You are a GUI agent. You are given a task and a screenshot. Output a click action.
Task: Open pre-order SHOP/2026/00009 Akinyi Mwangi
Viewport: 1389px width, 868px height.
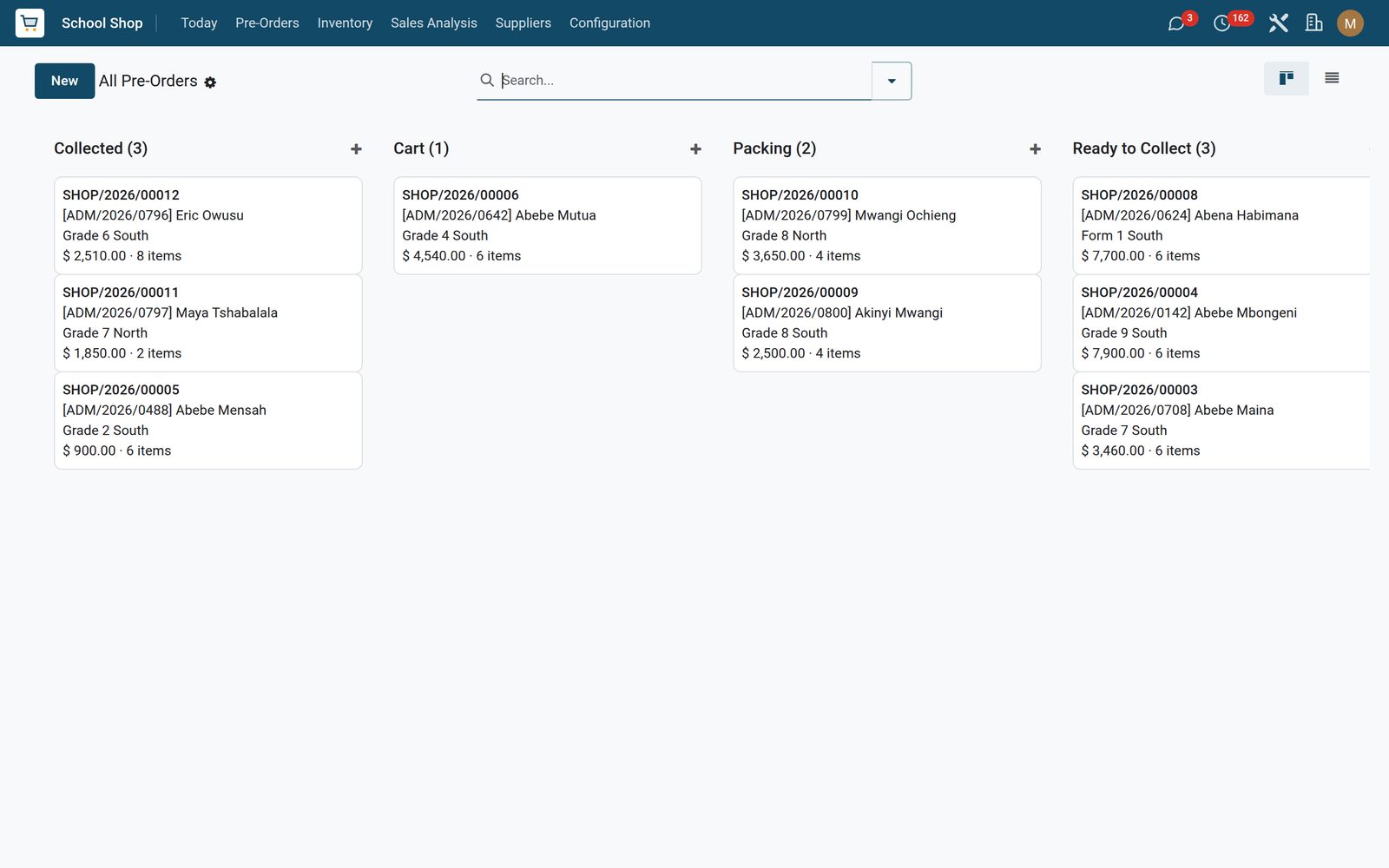[x=887, y=323]
